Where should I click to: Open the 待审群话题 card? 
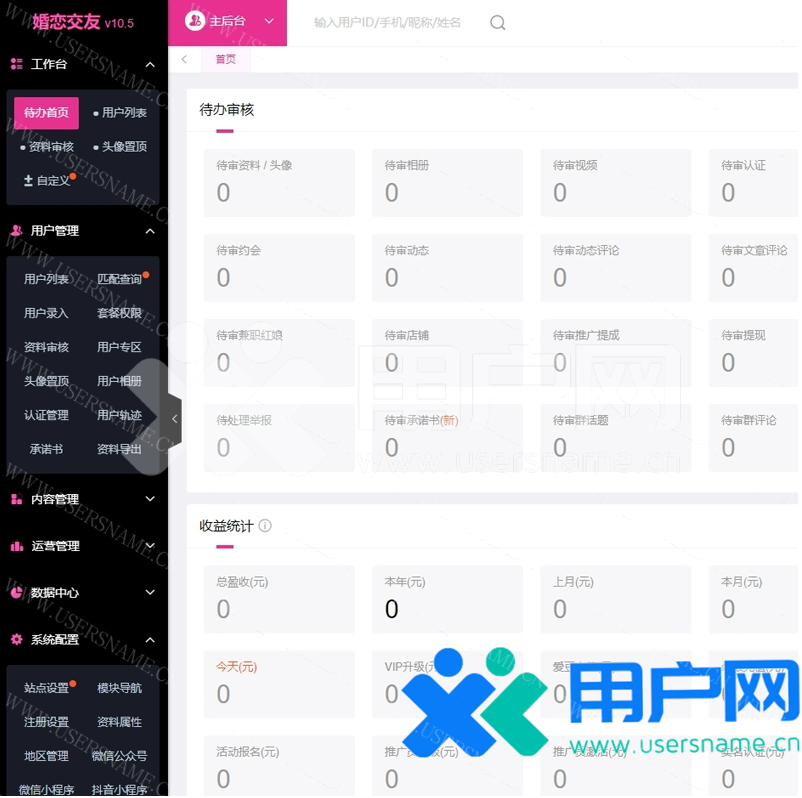616,438
